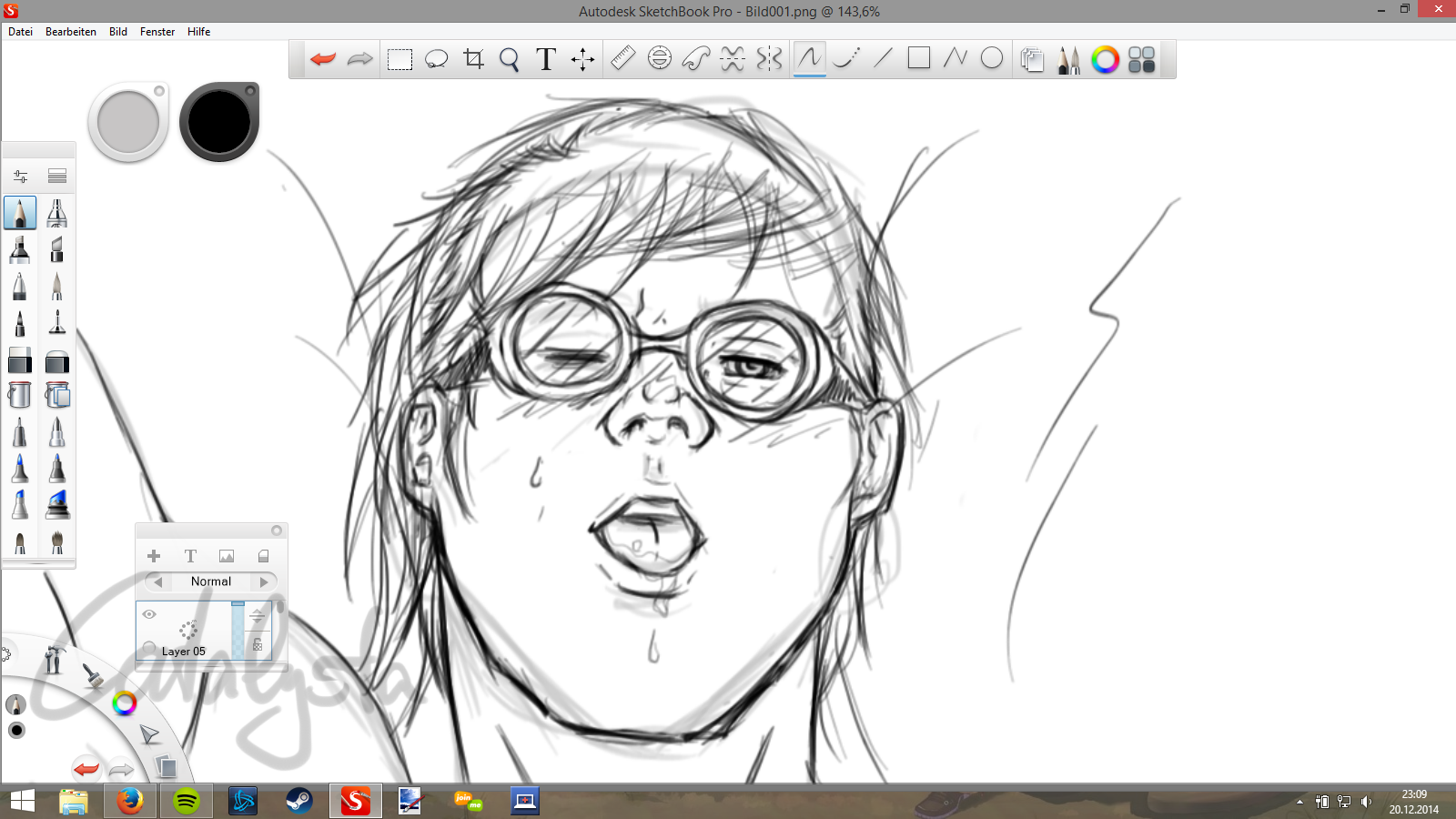
Task: Click the Undo arrow in the top toolbar
Action: (x=323, y=59)
